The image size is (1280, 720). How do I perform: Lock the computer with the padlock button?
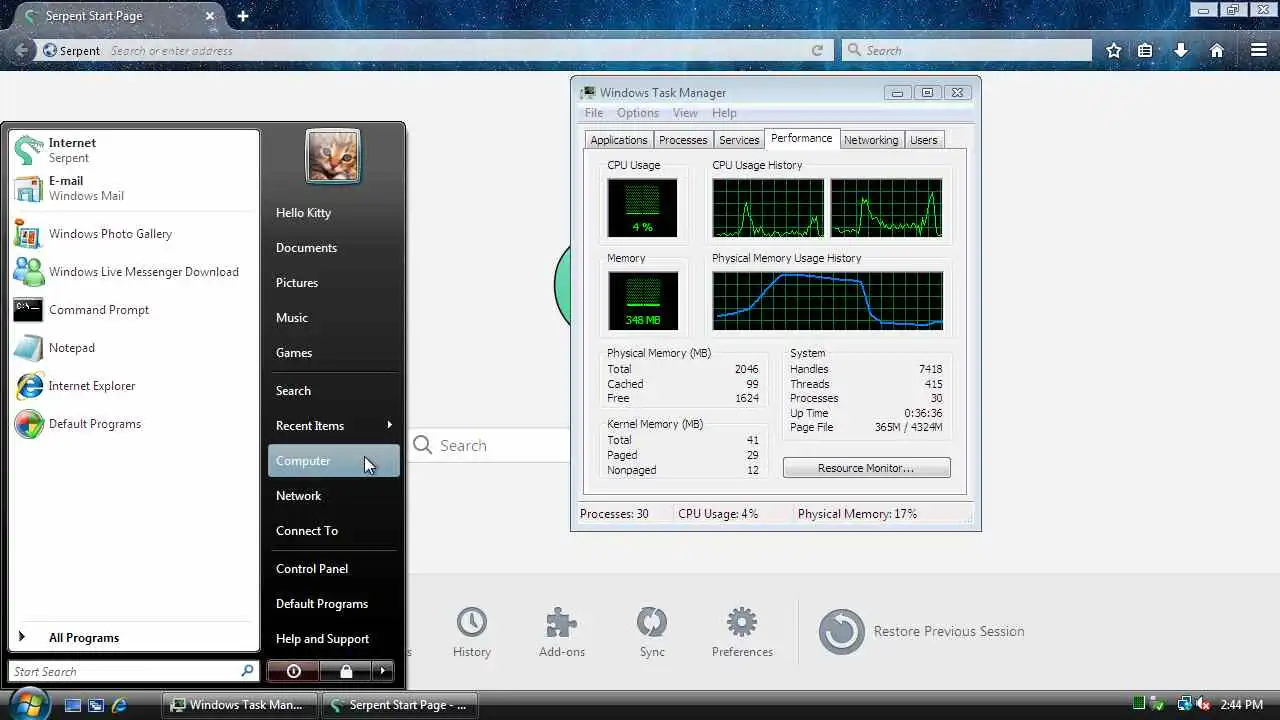(x=346, y=671)
